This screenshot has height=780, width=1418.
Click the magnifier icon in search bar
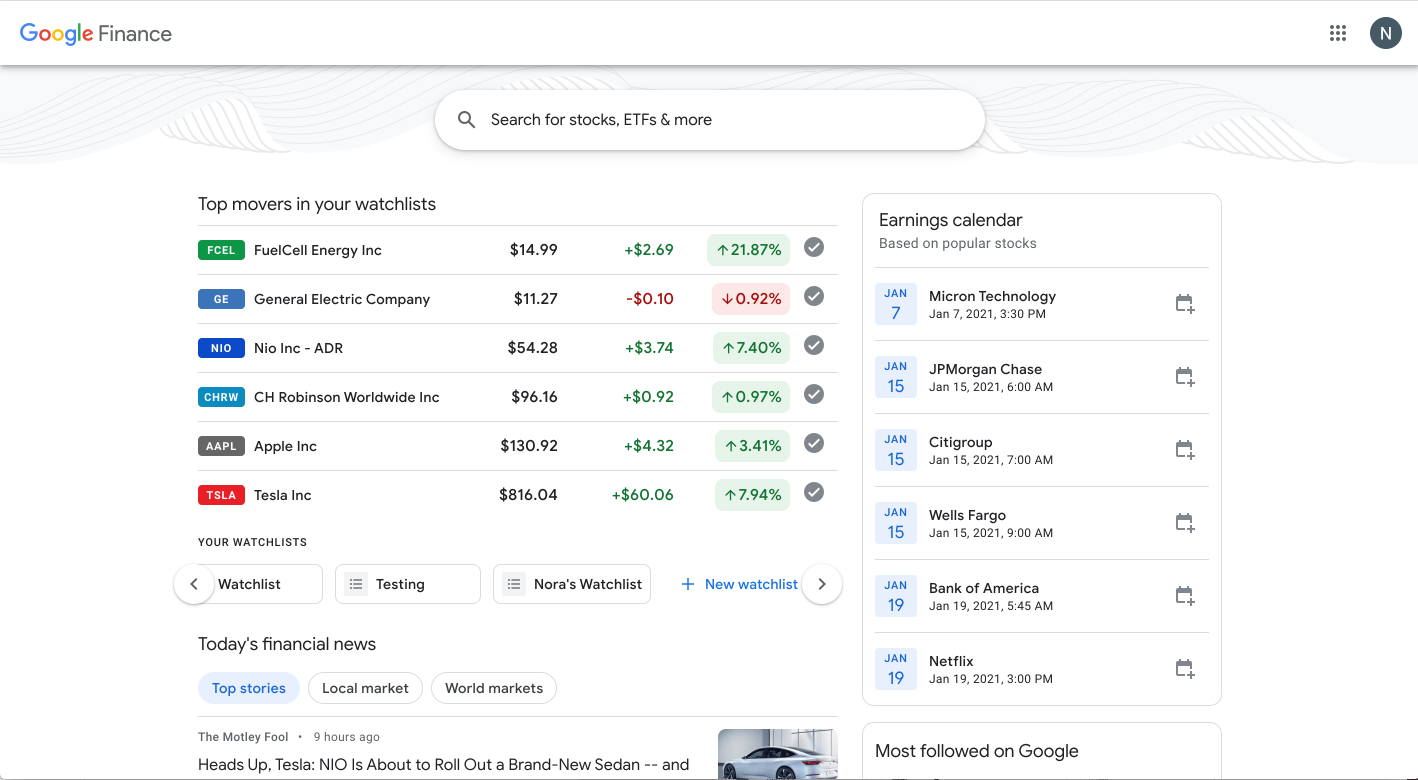(466, 120)
